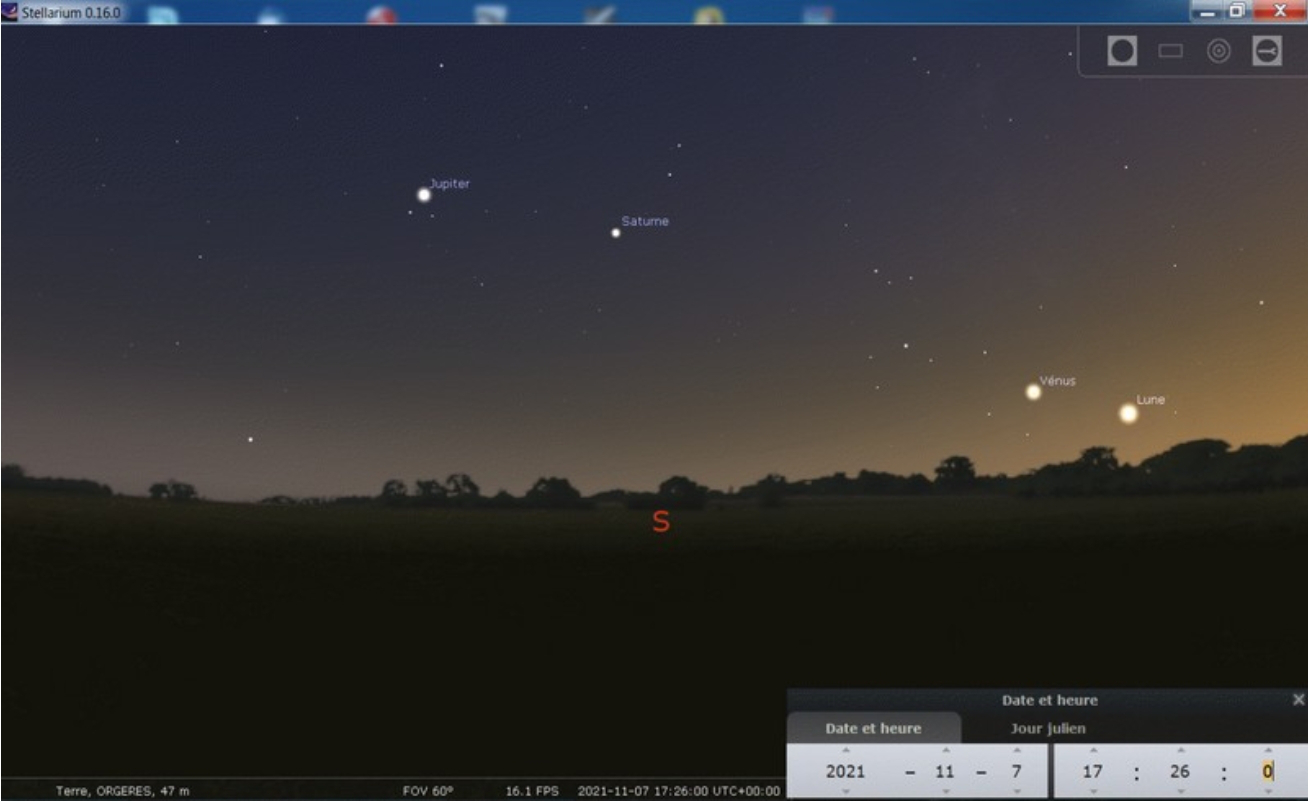
Task: Close the Date et heure panel
Action: [x=1298, y=700]
